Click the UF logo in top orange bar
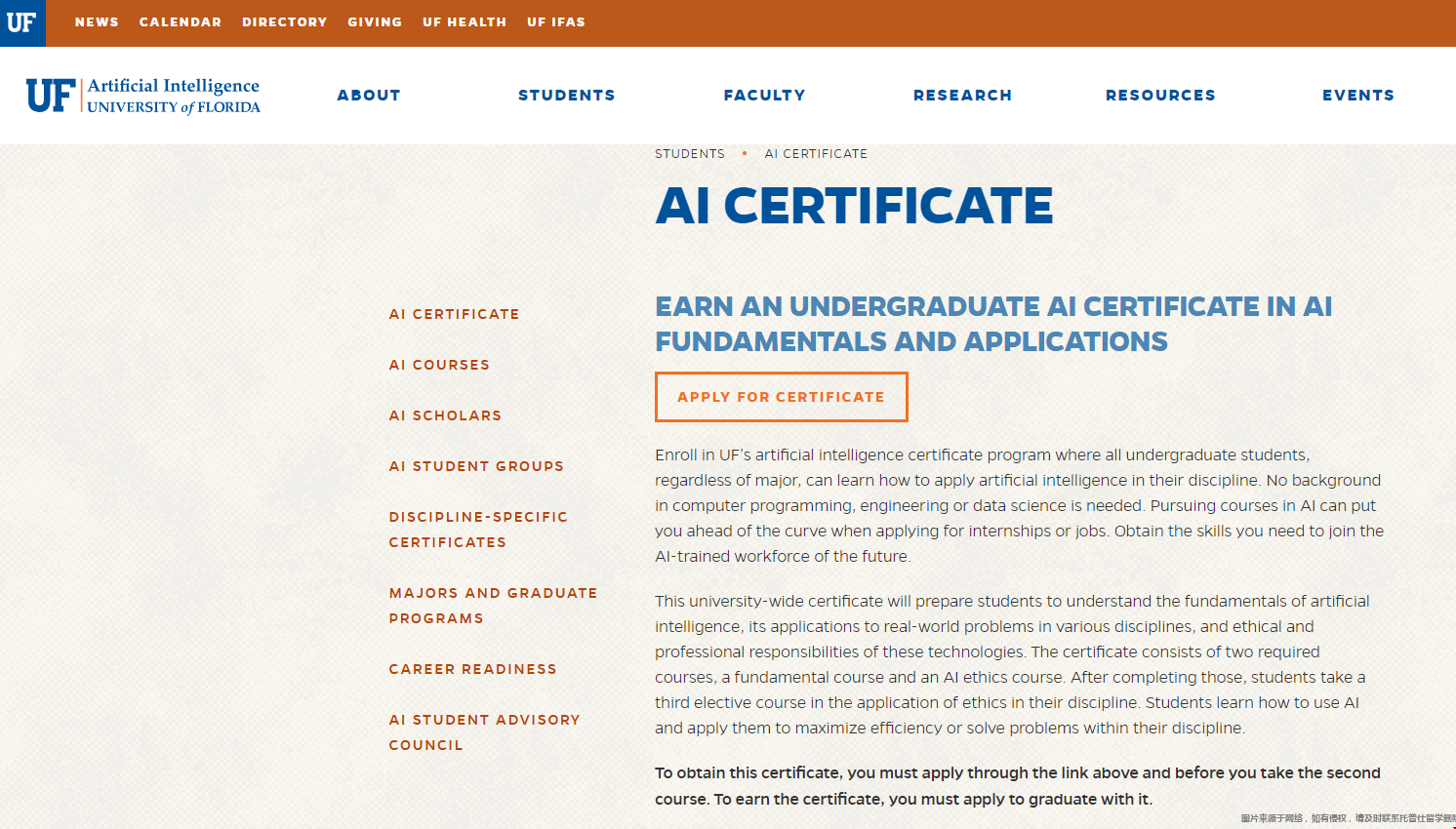This screenshot has width=1456, height=829. [x=22, y=22]
